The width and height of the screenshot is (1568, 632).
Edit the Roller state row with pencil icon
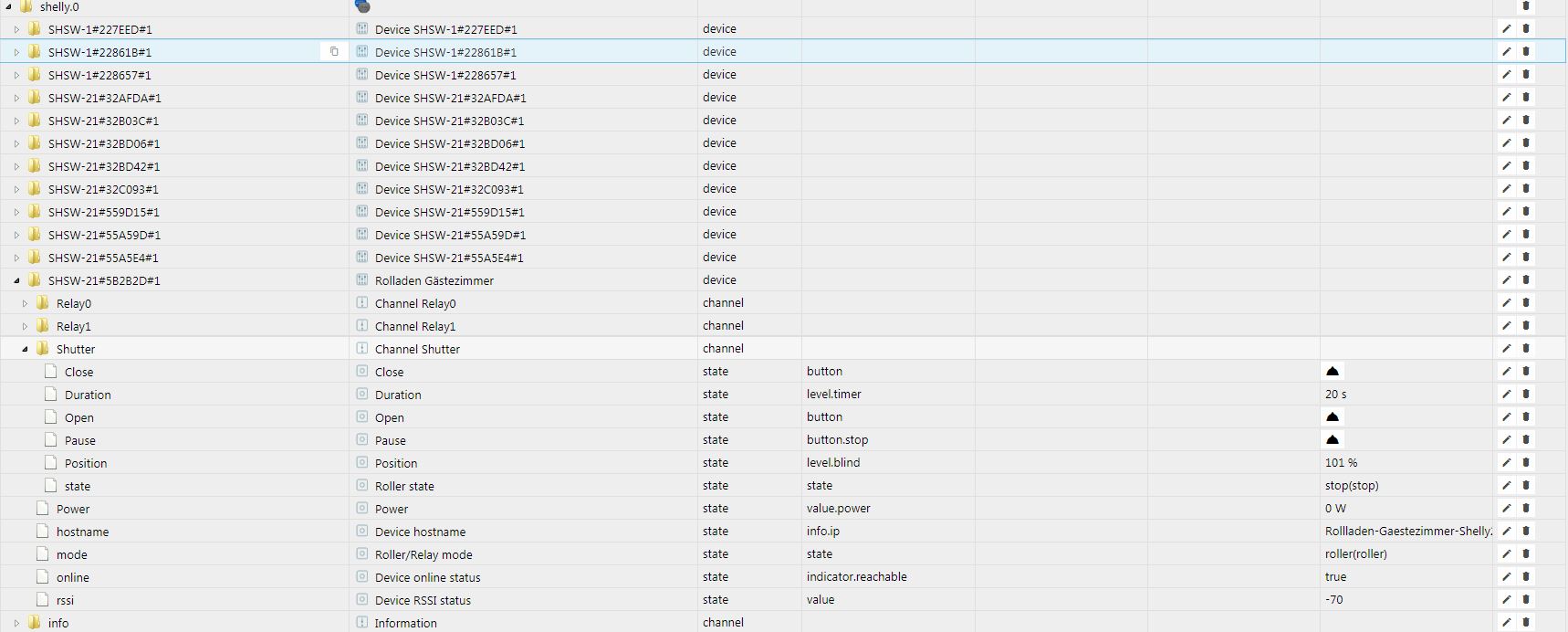coord(1506,486)
